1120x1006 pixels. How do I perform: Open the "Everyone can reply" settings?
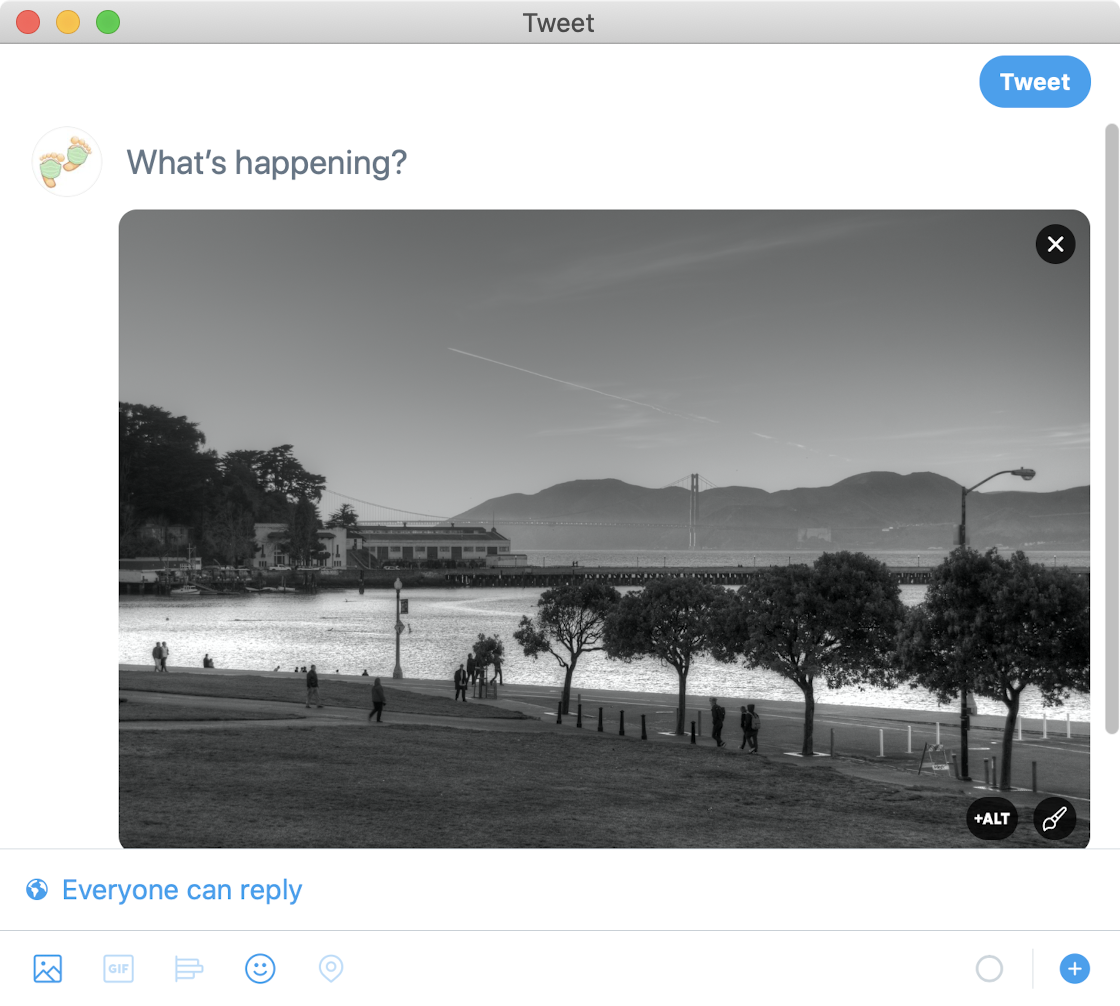(x=182, y=890)
